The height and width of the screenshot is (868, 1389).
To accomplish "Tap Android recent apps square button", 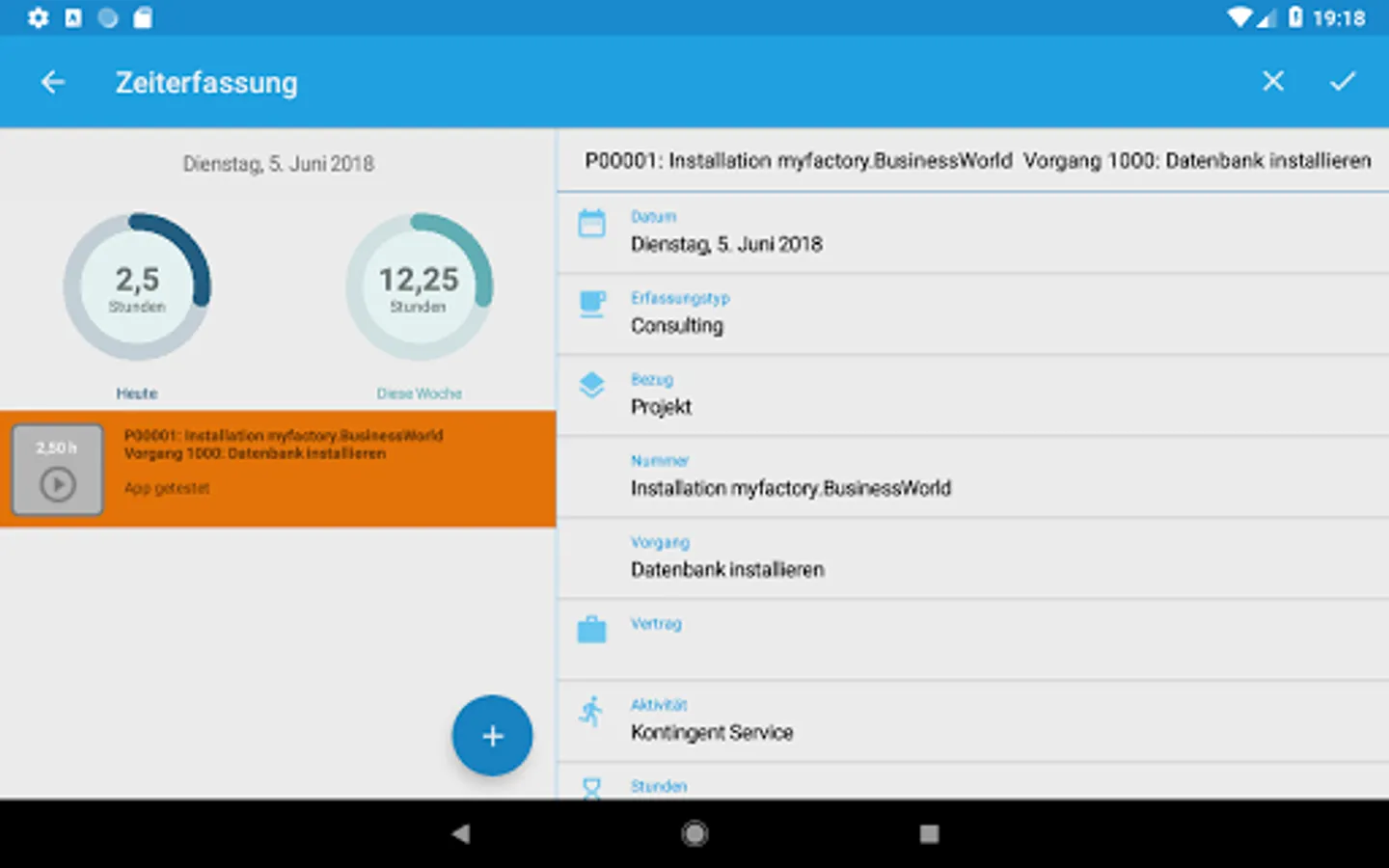I will point(929,833).
